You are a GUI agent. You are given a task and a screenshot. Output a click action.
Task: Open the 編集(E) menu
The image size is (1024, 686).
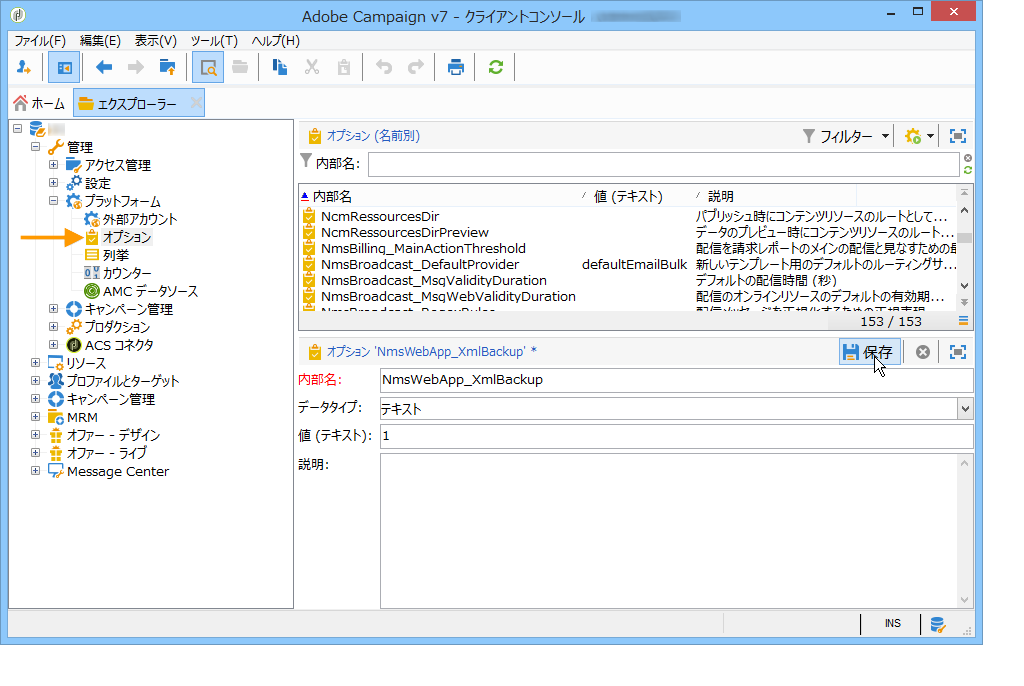pyautogui.click(x=100, y=41)
